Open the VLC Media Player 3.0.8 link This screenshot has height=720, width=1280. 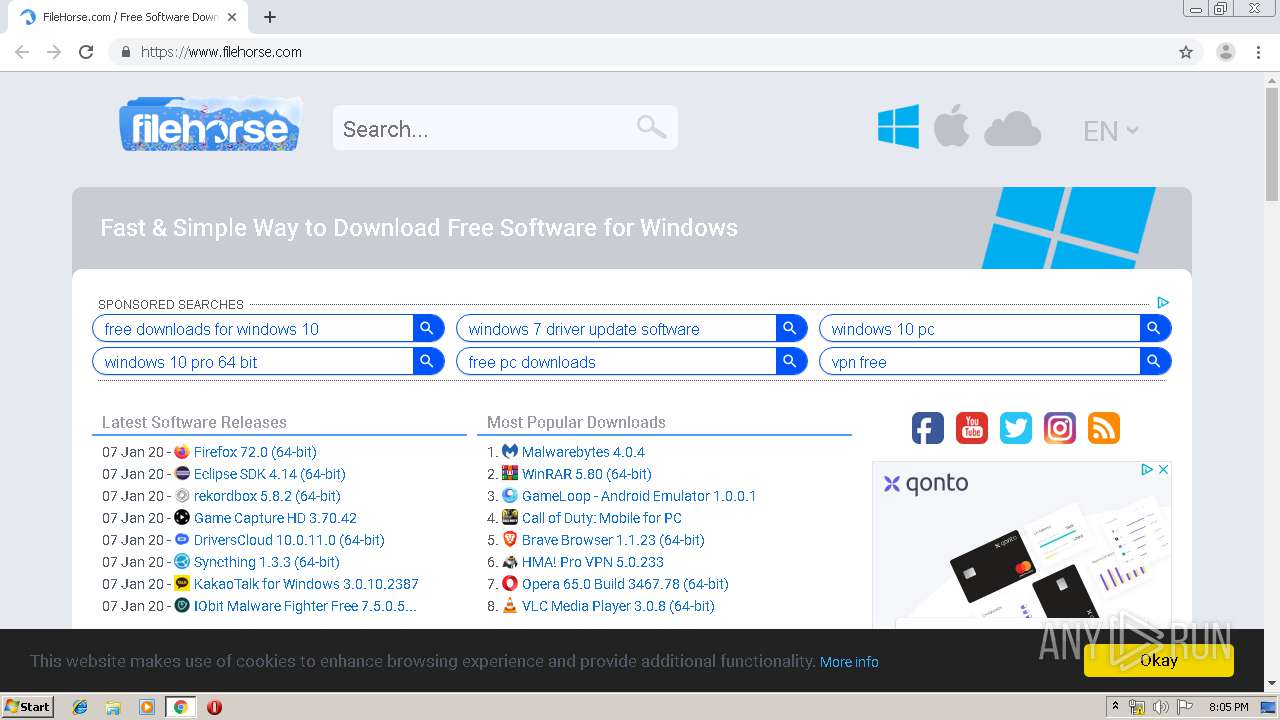click(x=618, y=606)
